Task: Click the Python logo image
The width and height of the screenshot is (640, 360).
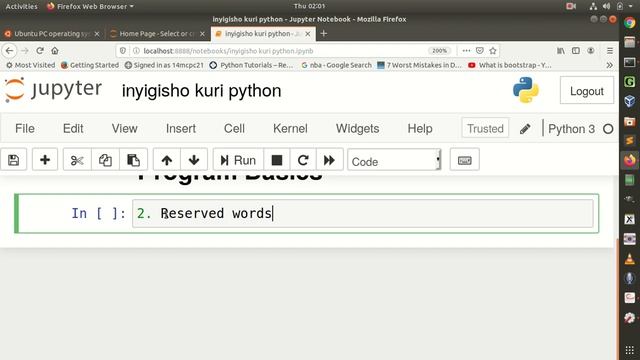Action: coord(526,90)
